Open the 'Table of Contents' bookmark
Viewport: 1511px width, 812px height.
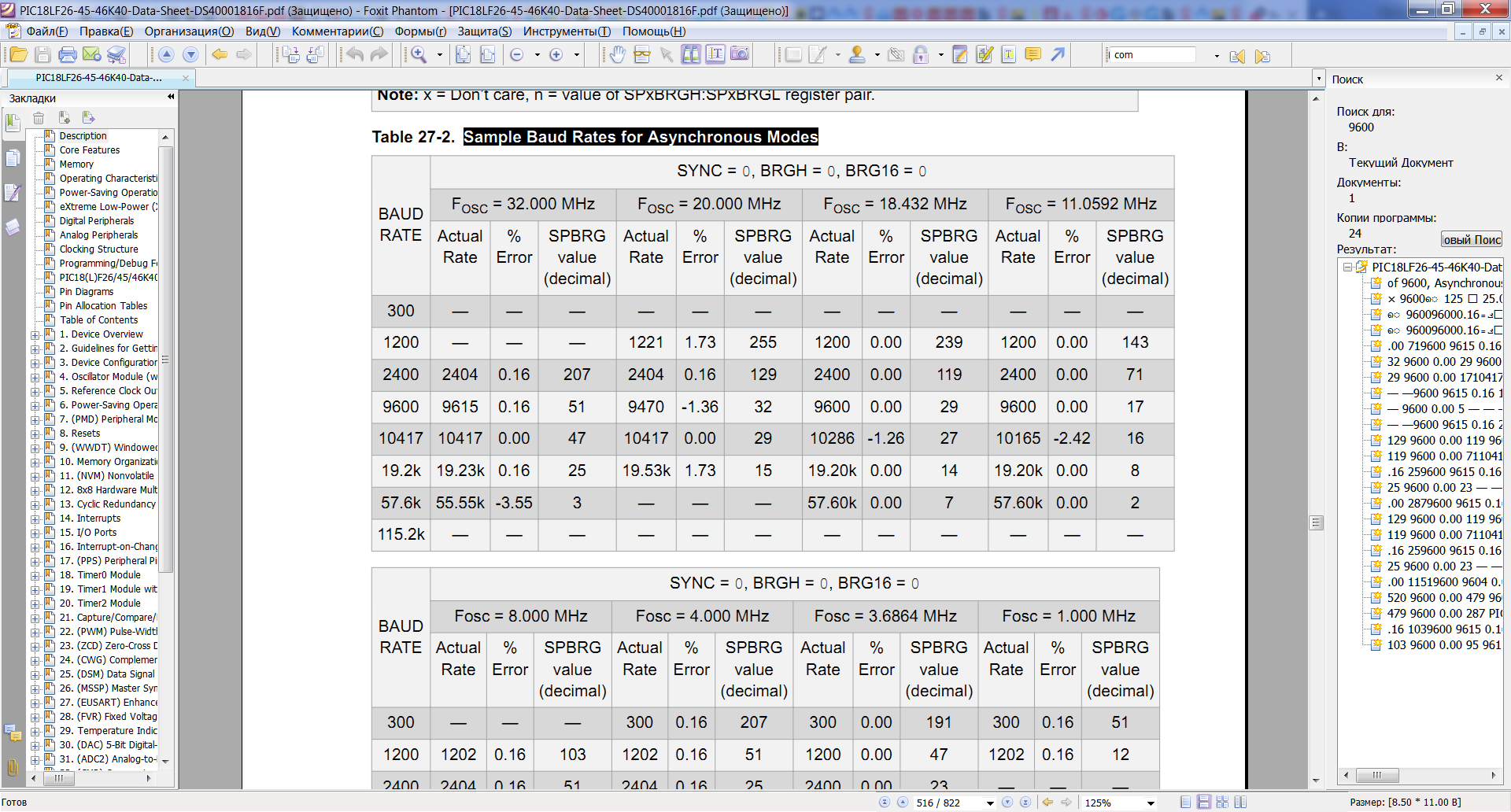point(98,320)
